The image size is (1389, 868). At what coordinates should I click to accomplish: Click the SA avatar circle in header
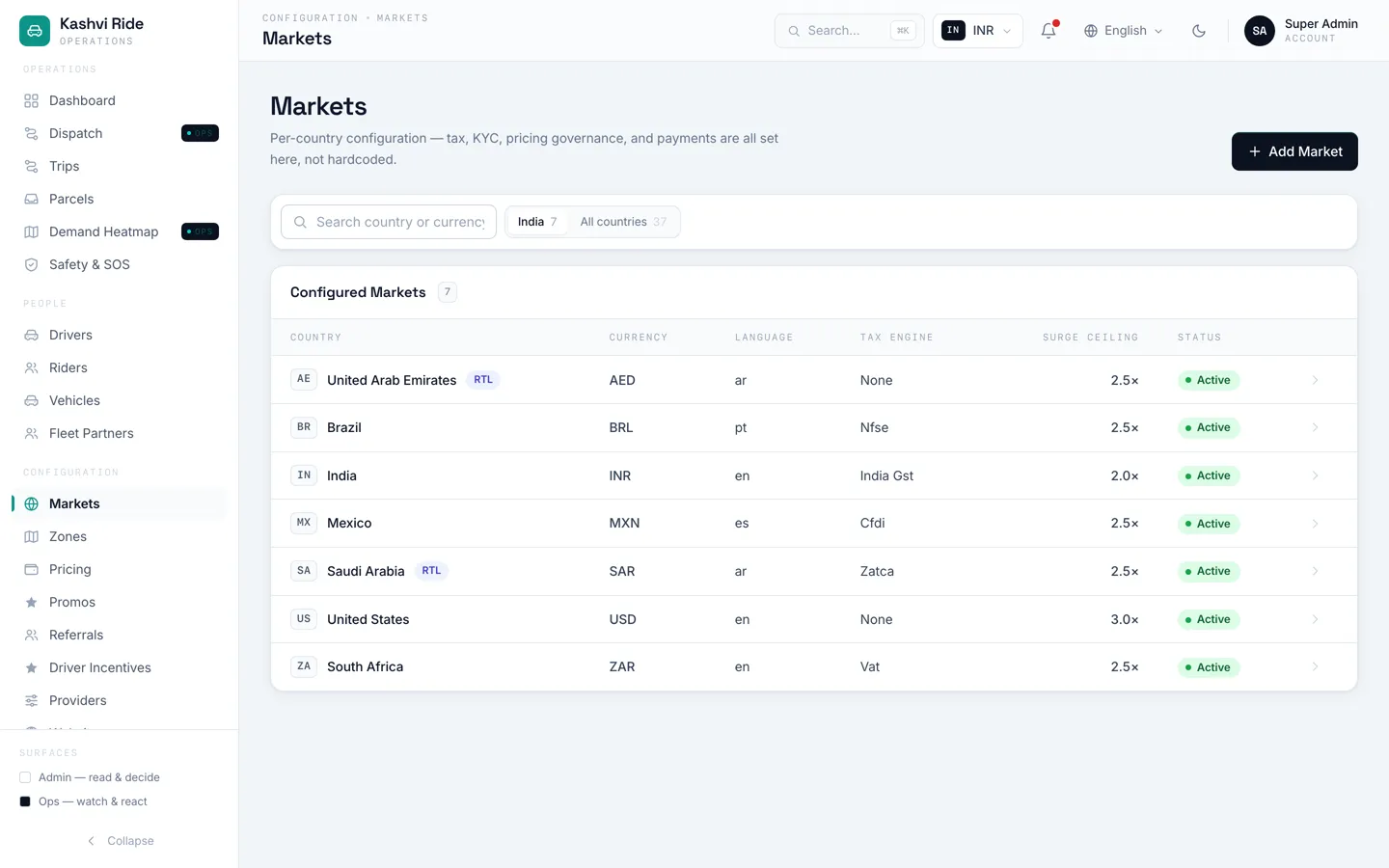tap(1259, 31)
